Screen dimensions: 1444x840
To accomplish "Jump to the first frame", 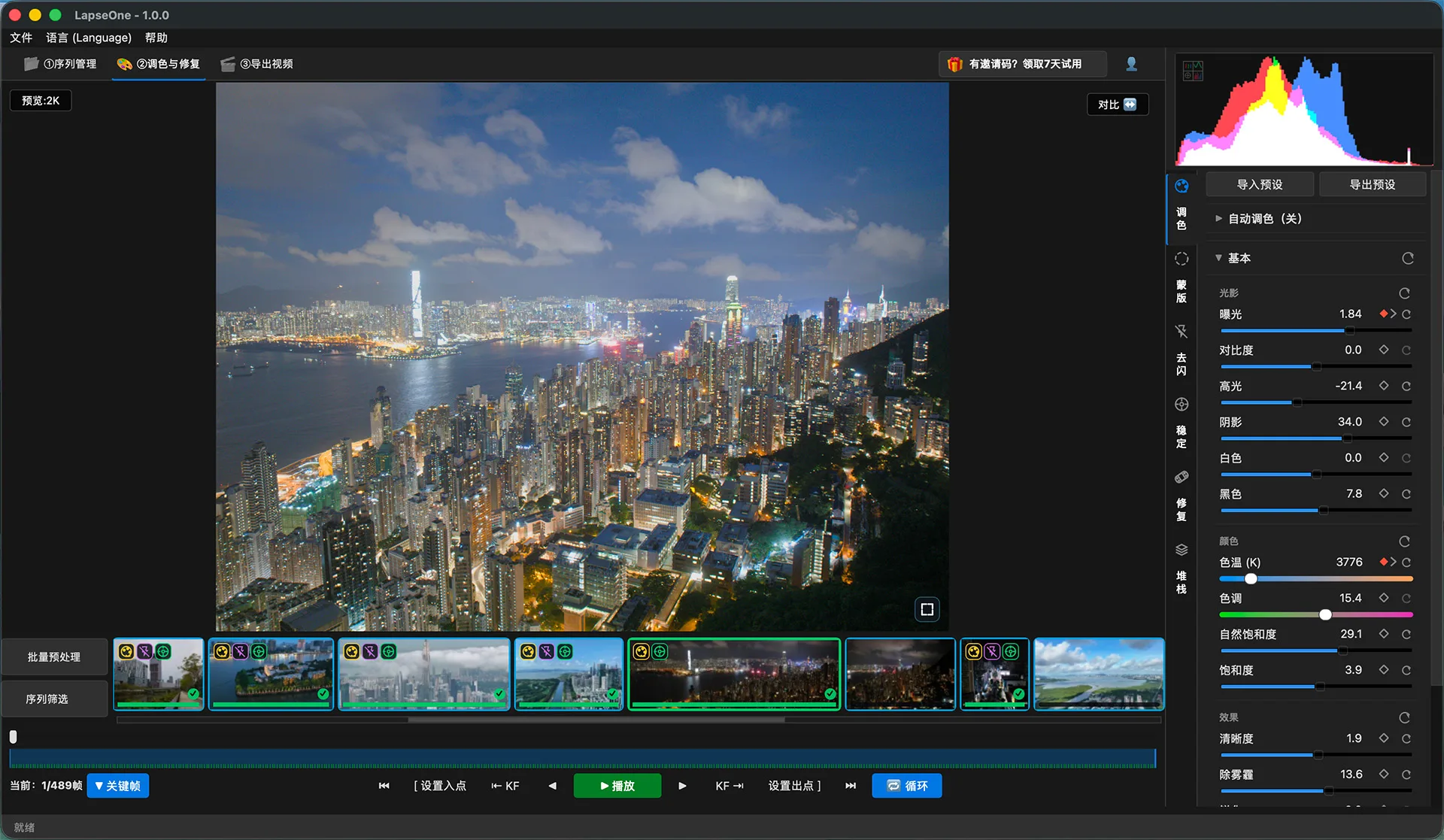I will [384, 786].
